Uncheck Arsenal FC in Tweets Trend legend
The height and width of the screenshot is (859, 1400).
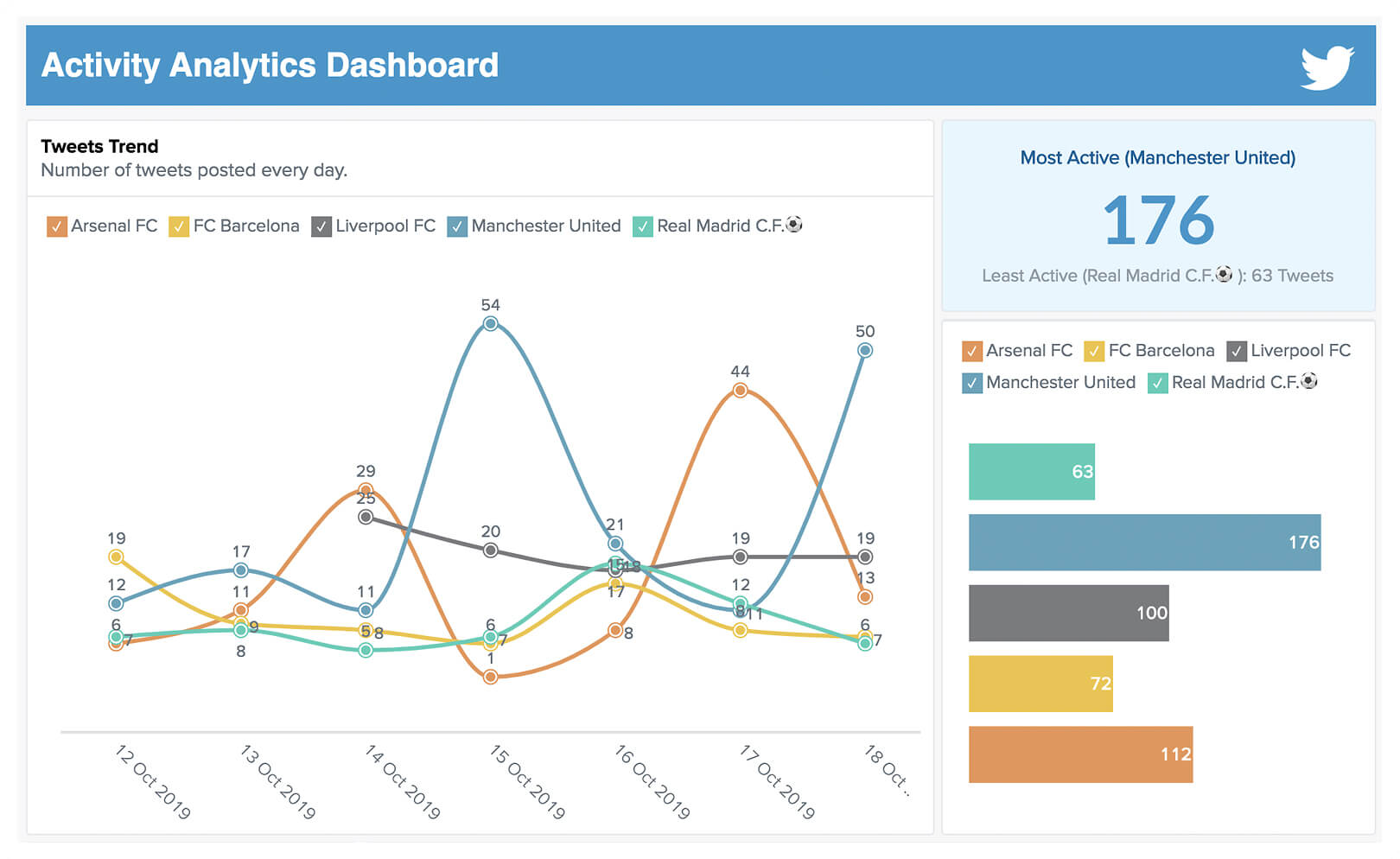point(57,226)
